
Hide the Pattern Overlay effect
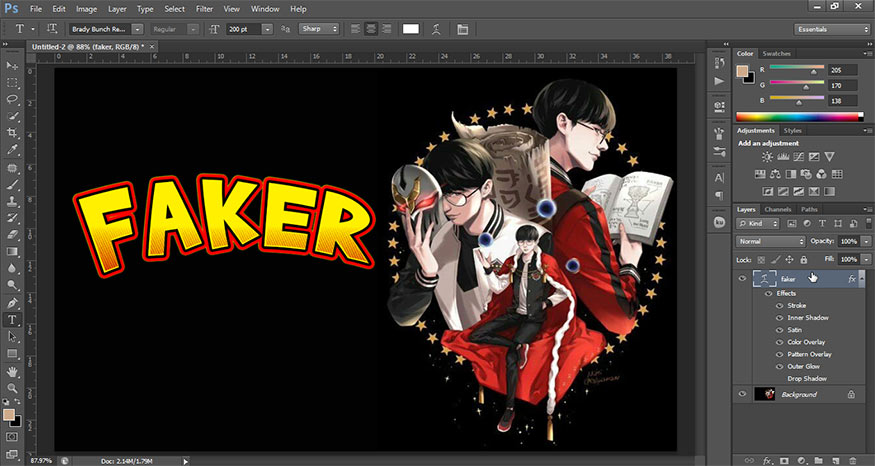(780, 354)
